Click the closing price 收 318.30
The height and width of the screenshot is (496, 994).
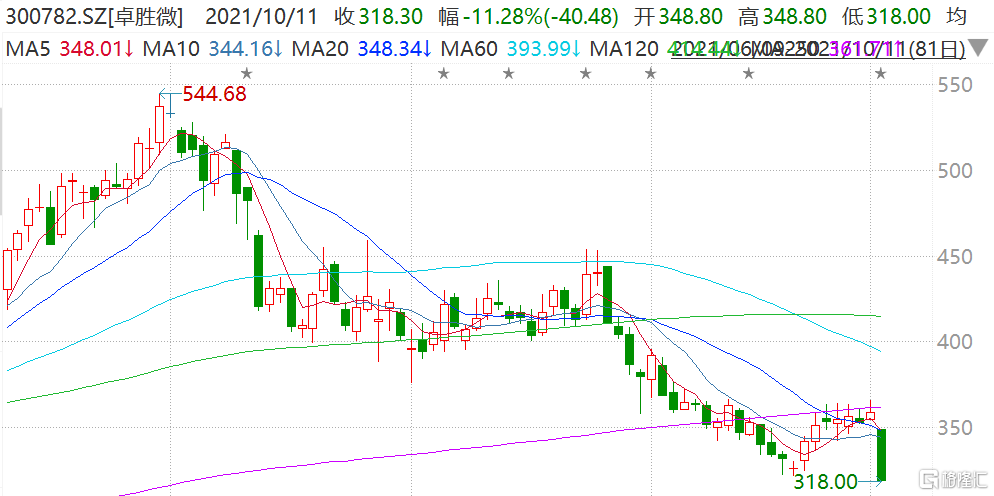pos(379,17)
